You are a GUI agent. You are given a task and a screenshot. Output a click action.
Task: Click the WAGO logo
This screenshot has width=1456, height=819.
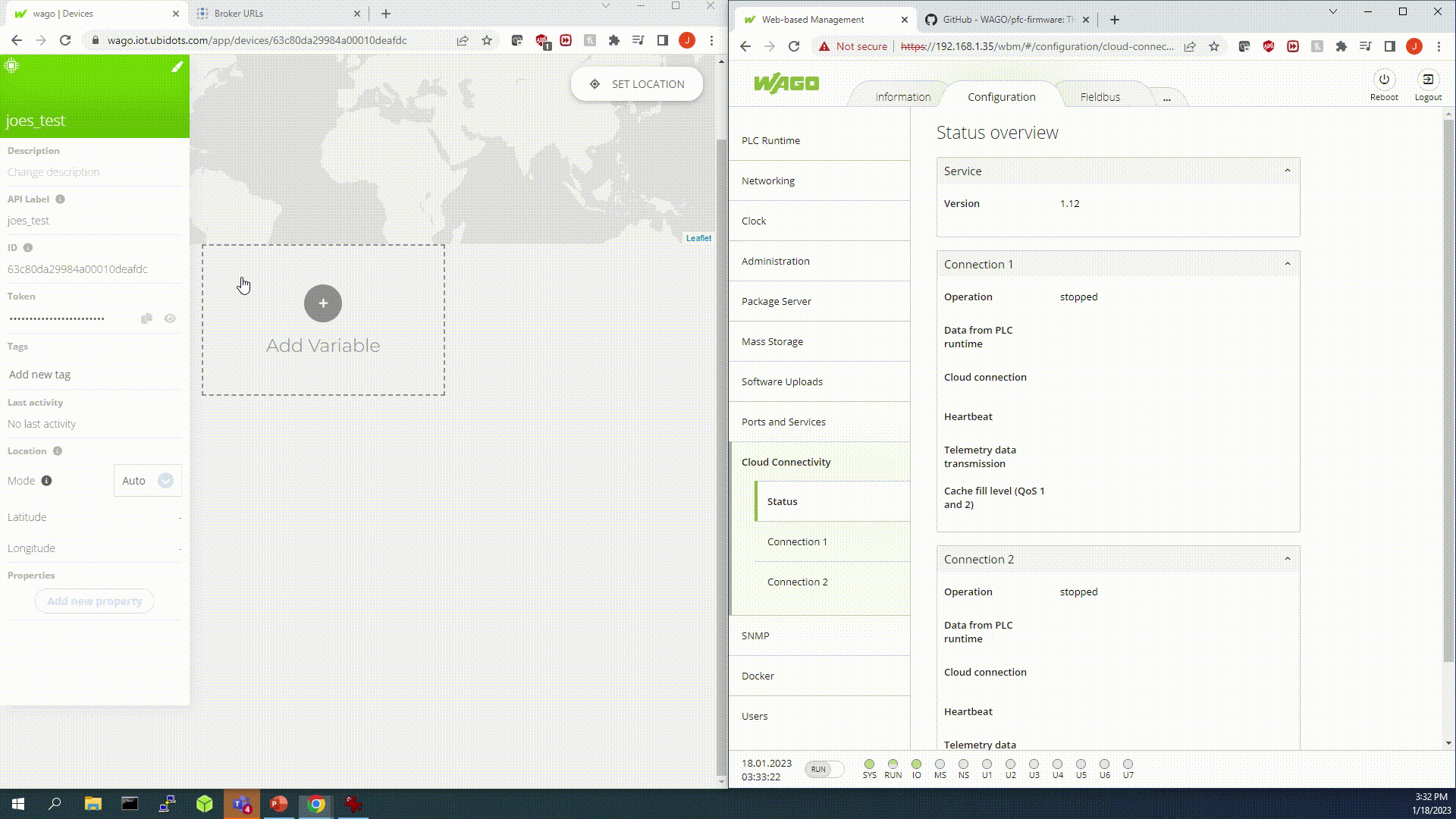point(786,83)
